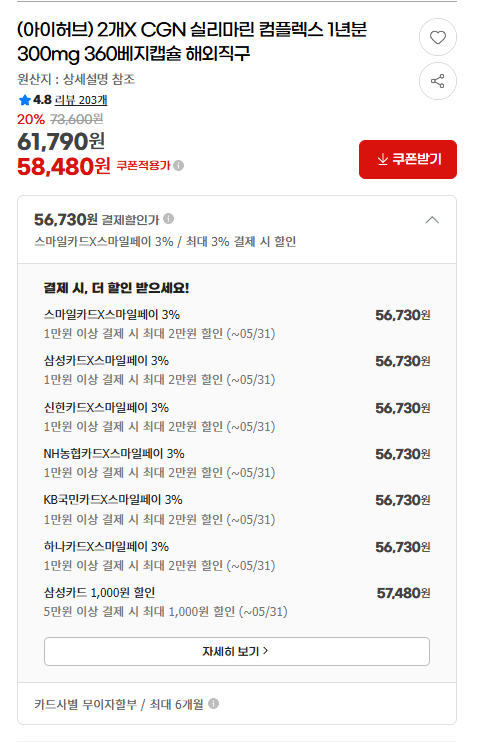Select KB국민카드X스마일페이 3% discount option
Image resolution: width=482 pixels, height=749 pixels.
[237, 509]
